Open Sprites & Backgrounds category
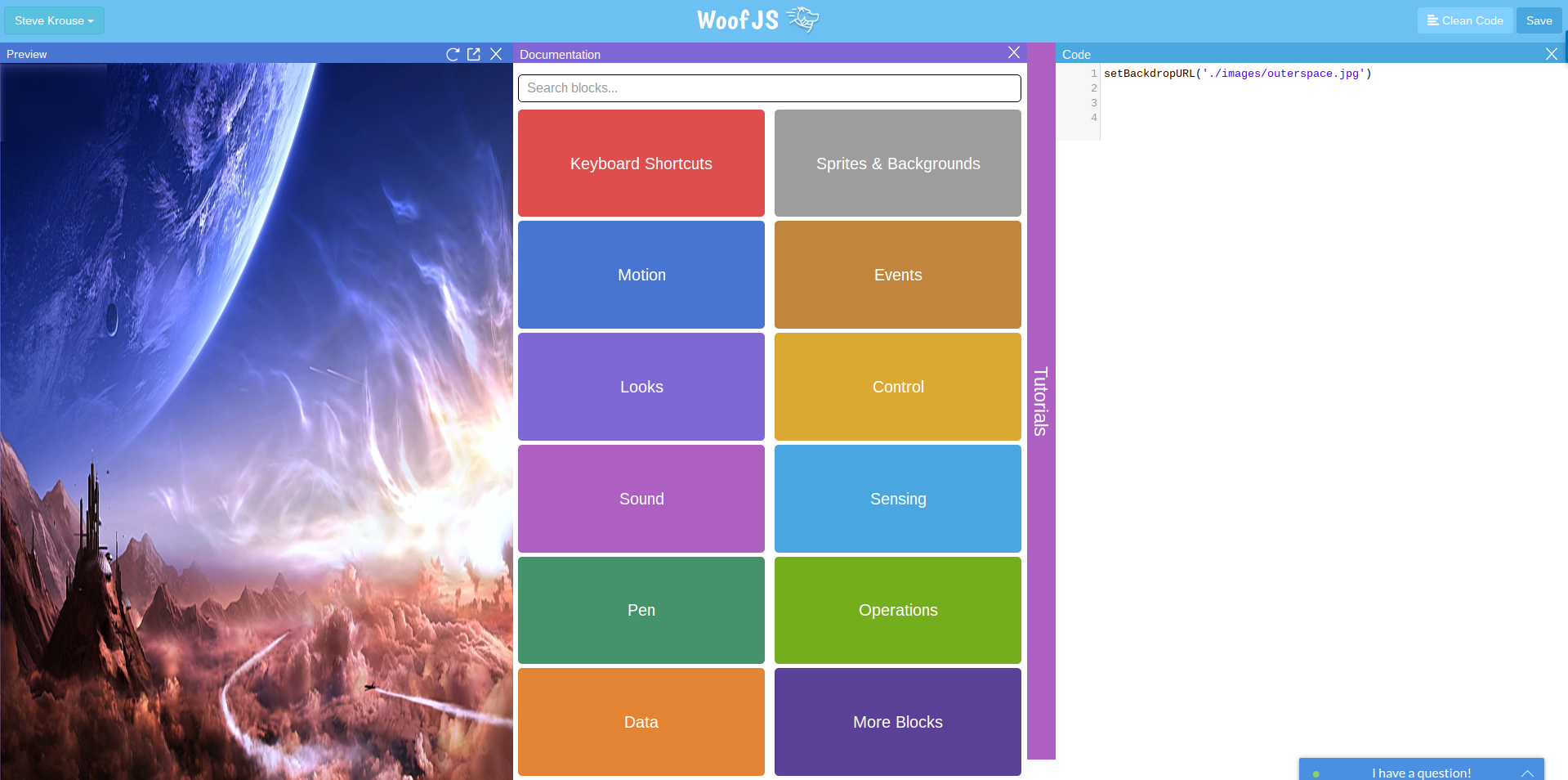The image size is (1568, 780). click(898, 164)
